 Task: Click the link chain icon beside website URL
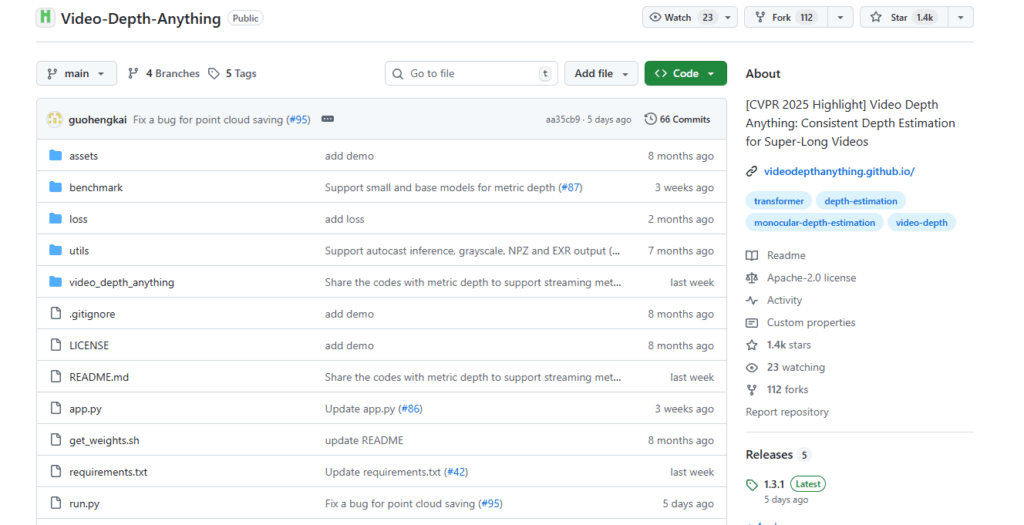point(752,171)
